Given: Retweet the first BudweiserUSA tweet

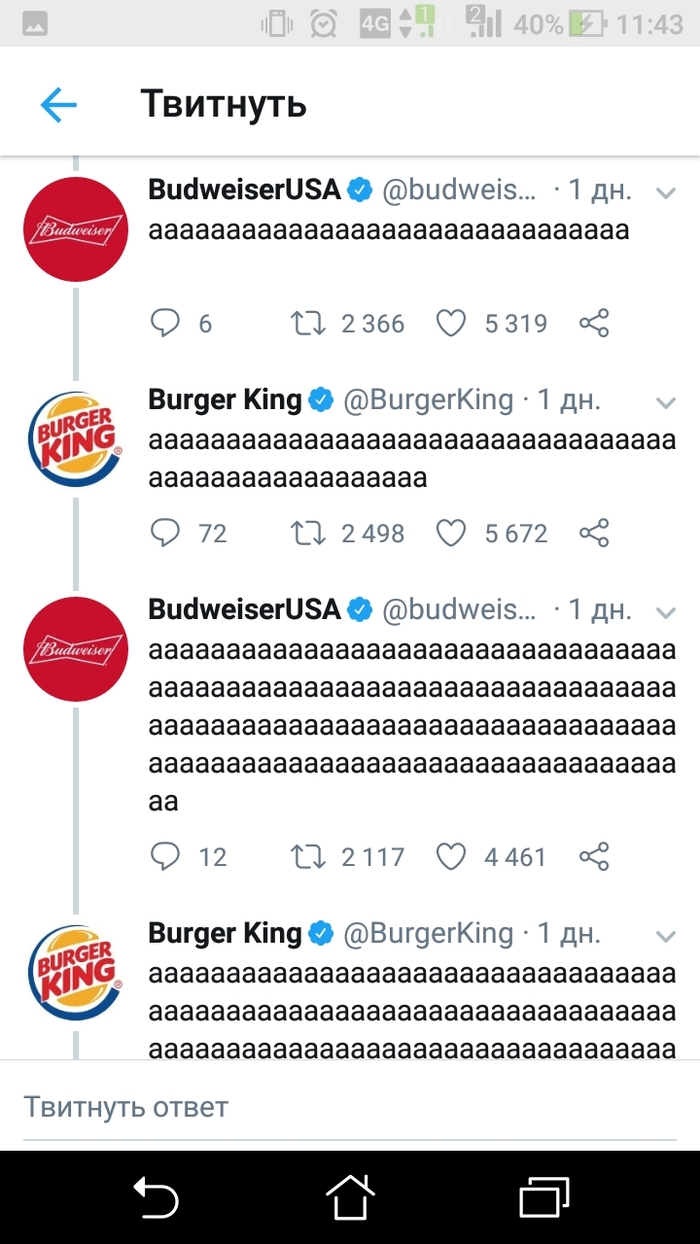Looking at the screenshot, I should (307, 322).
